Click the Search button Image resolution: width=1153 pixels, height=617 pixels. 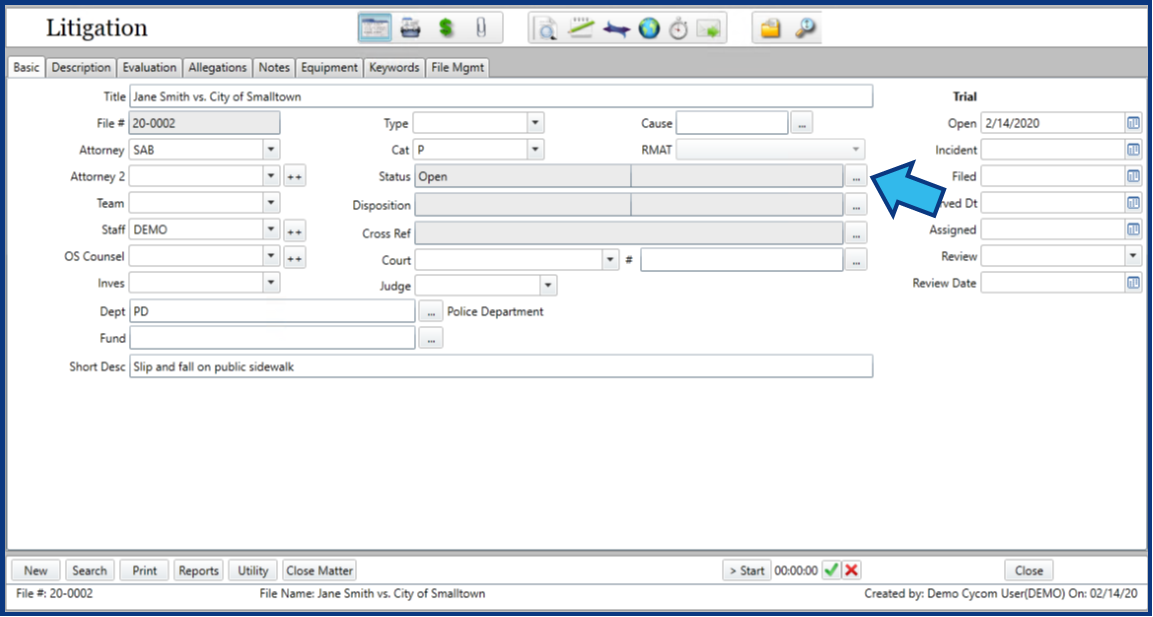(x=90, y=570)
